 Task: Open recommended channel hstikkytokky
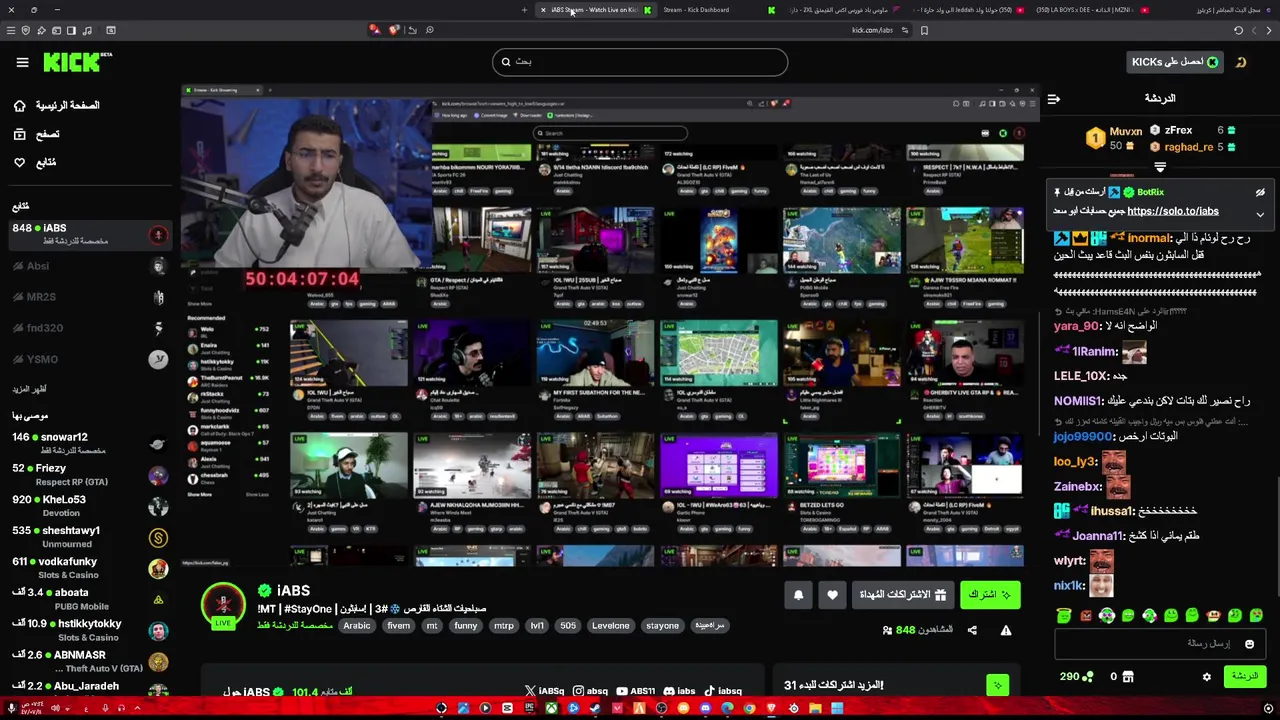pyautogui.click(x=89, y=629)
